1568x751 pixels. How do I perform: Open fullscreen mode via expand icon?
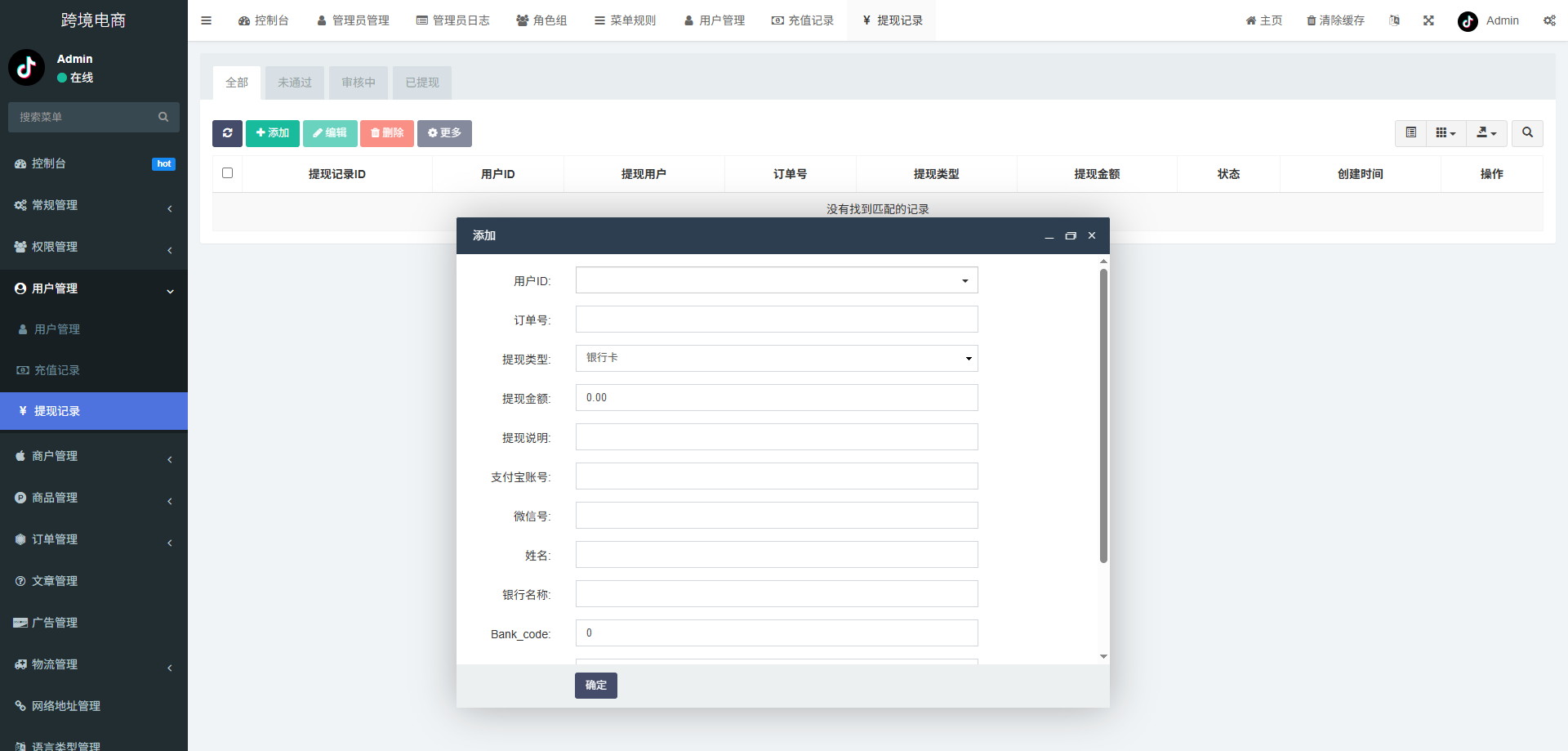[x=1428, y=20]
